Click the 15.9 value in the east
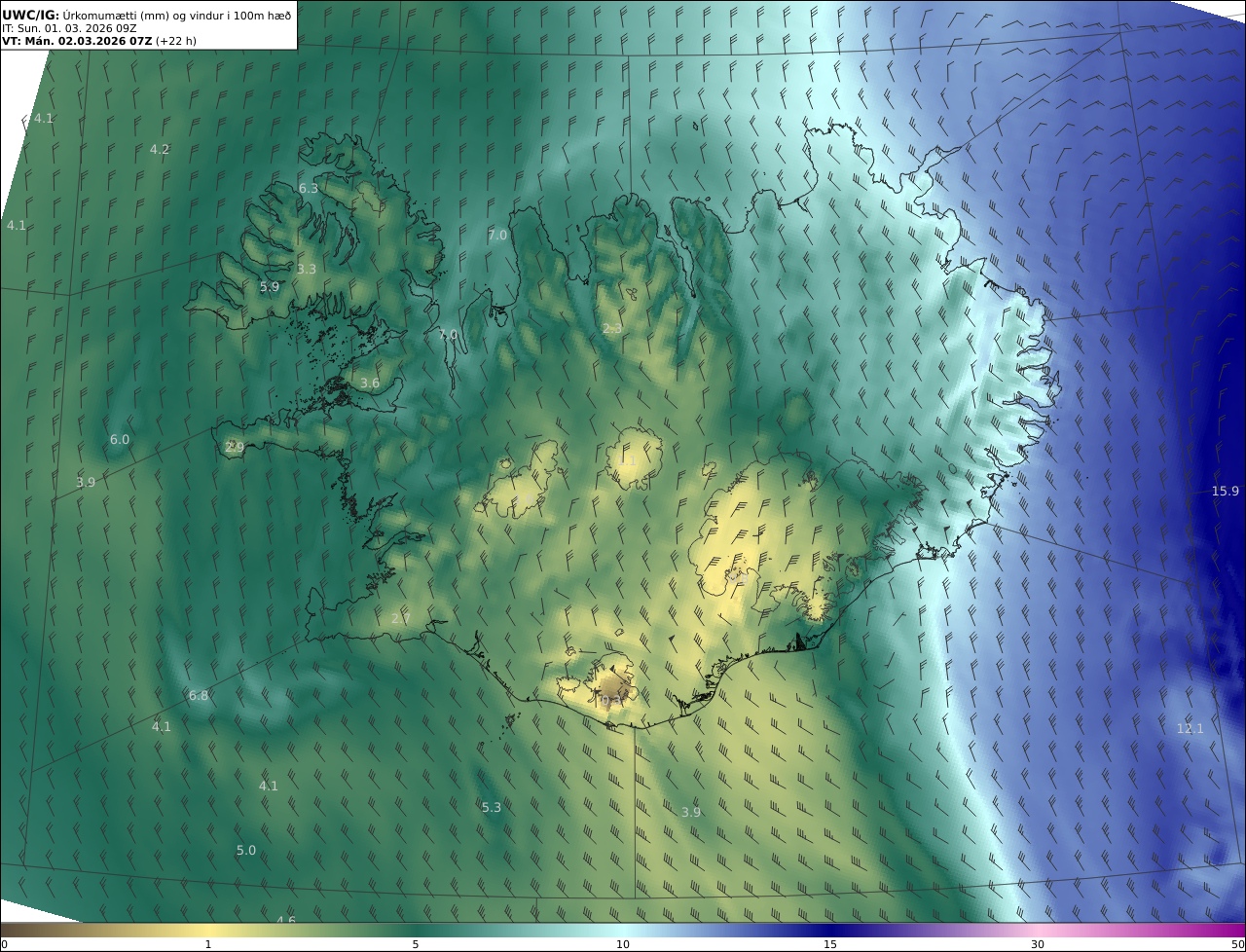Image resolution: width=1246 pixels, height=952 pixels. [1225, 491]
